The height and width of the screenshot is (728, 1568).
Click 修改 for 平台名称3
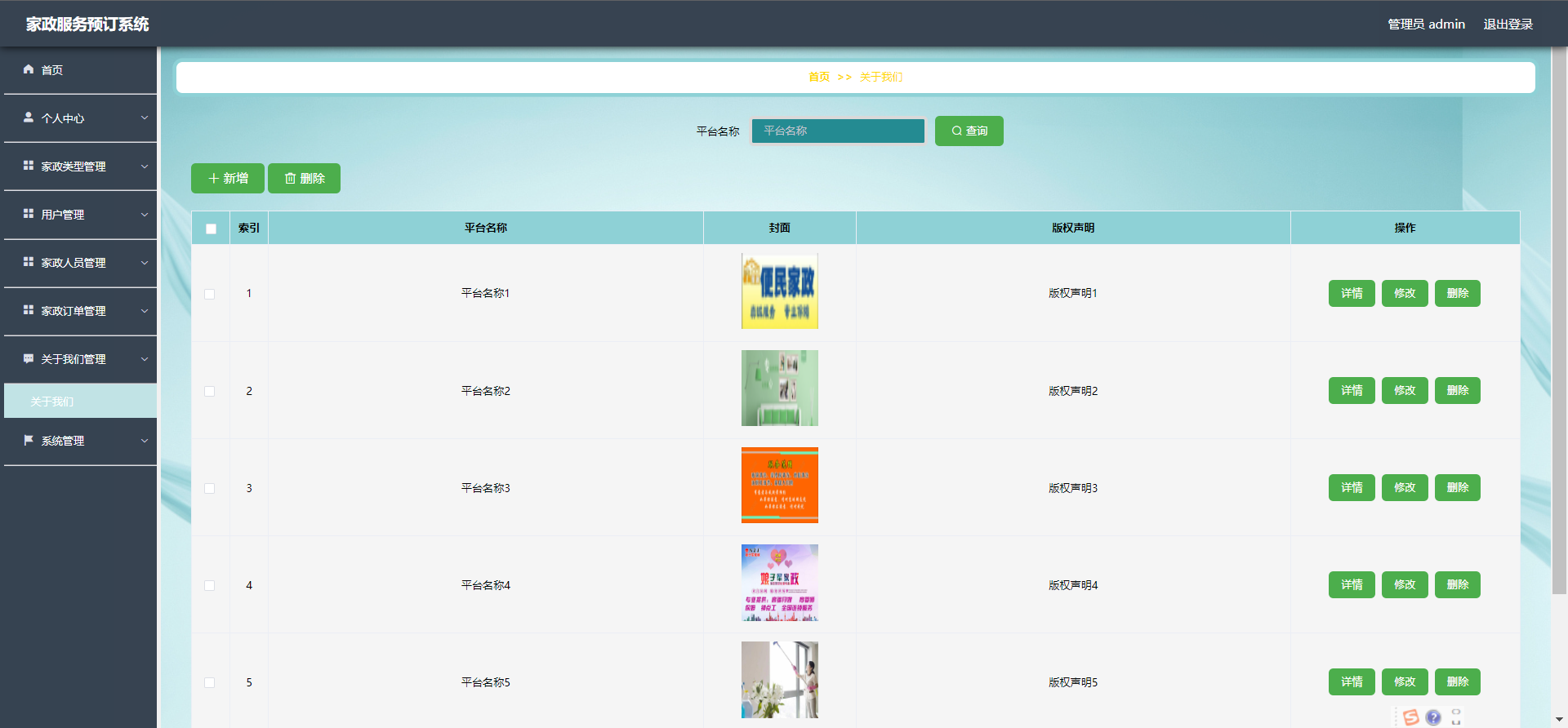[x=1405, y=487]
